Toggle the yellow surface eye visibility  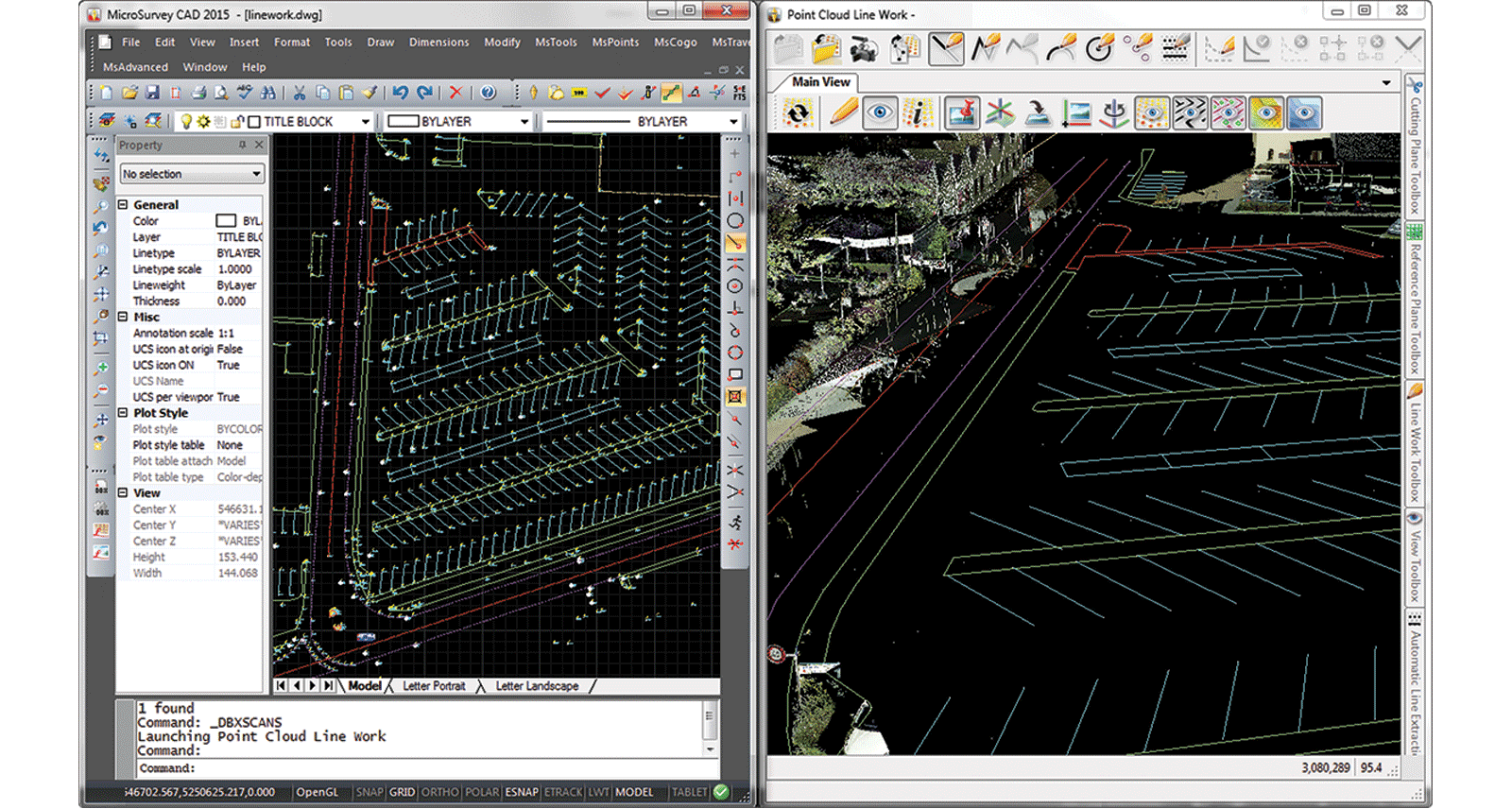(x=1266, y=113)
